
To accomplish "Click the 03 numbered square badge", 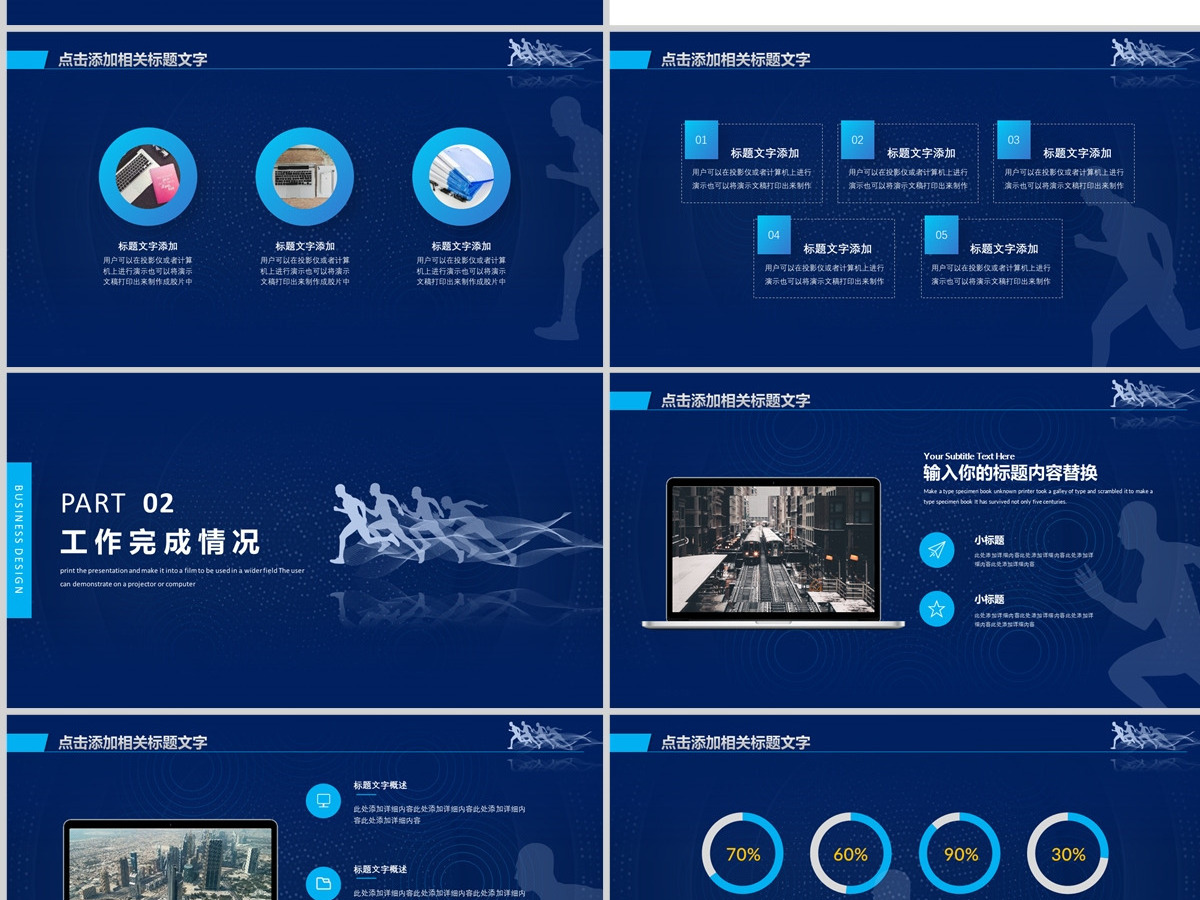I will click(1013, 140).
